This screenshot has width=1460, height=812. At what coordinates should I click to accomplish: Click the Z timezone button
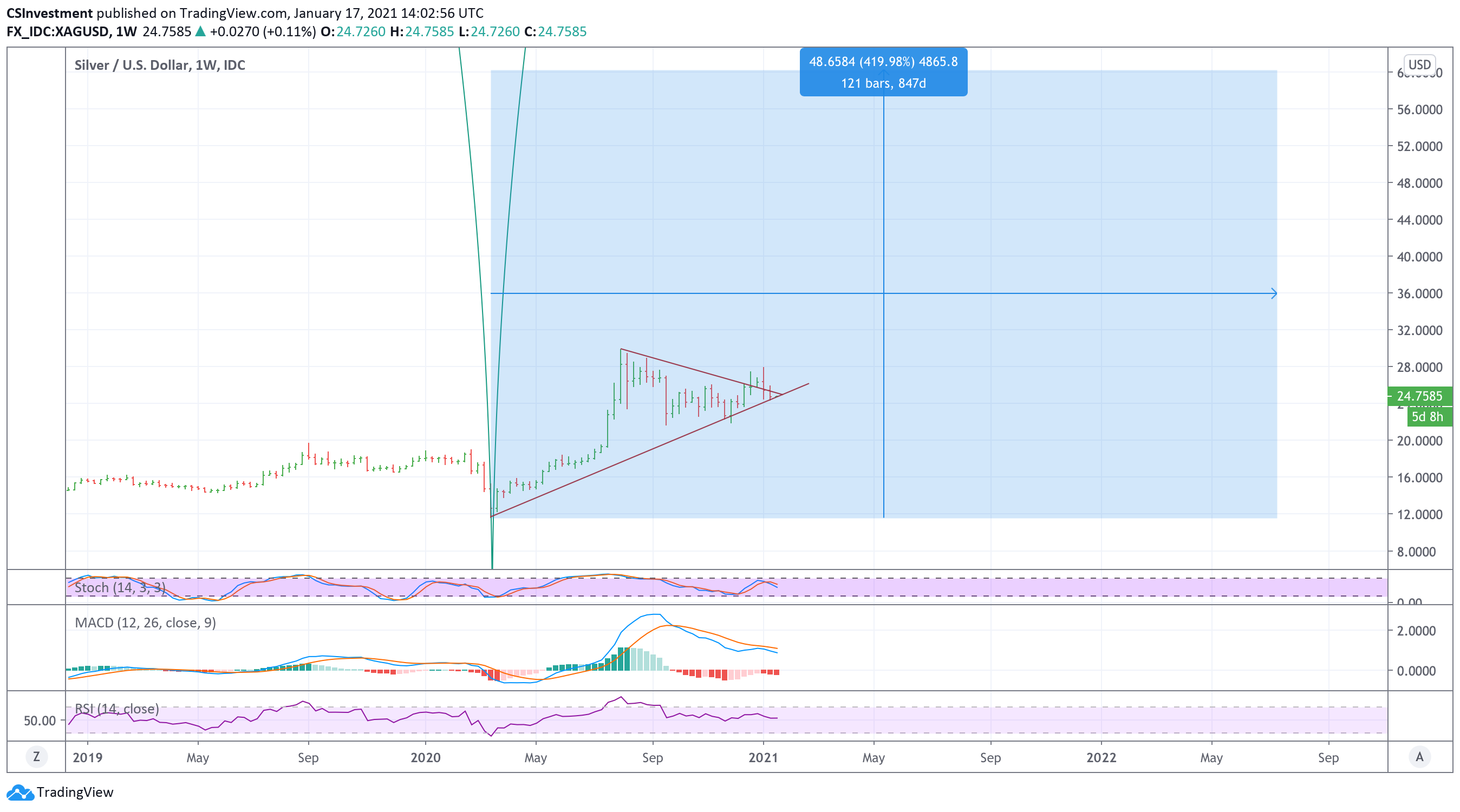36,756
